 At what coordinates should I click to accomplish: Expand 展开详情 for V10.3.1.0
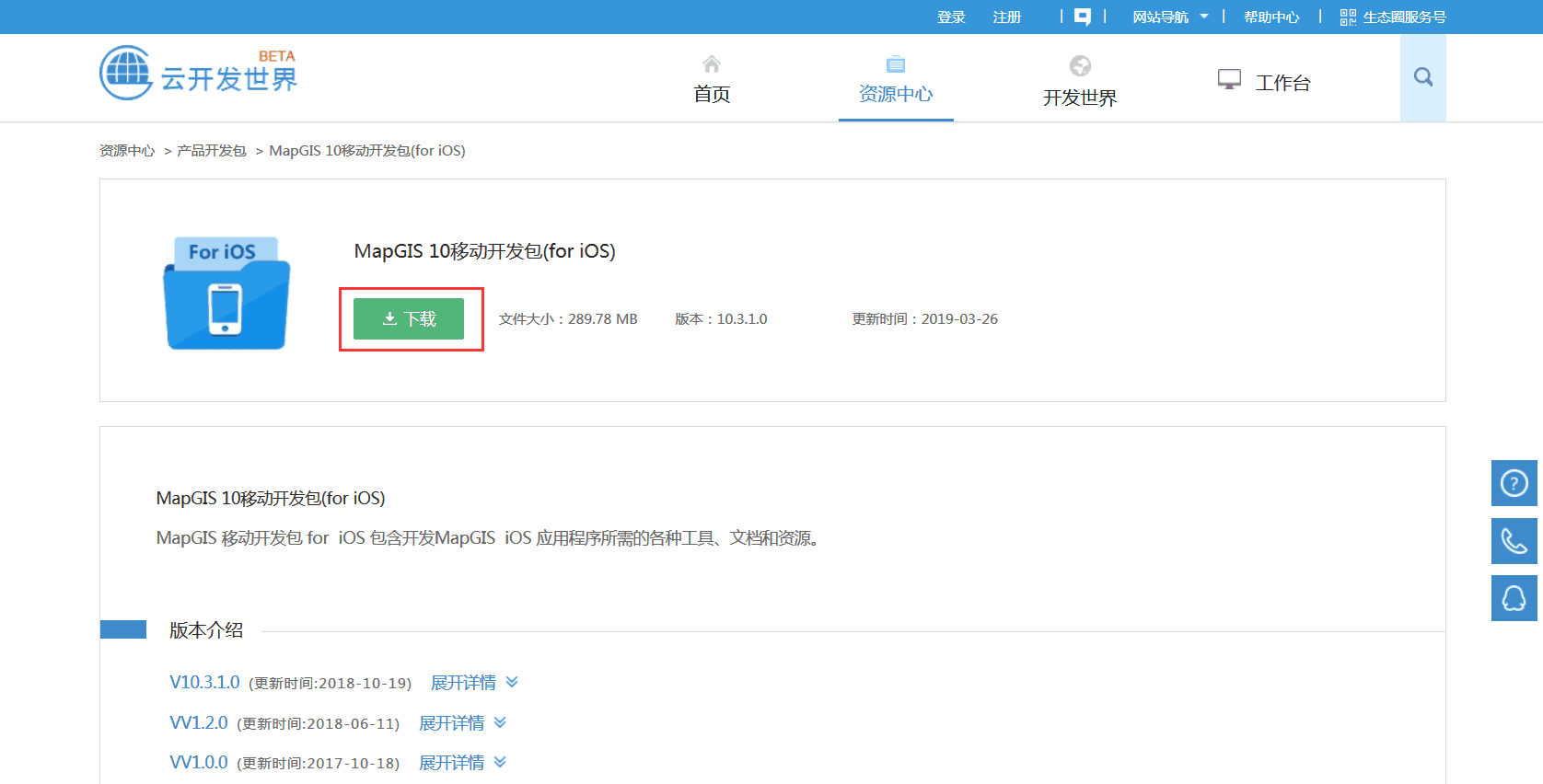point(474,682)
